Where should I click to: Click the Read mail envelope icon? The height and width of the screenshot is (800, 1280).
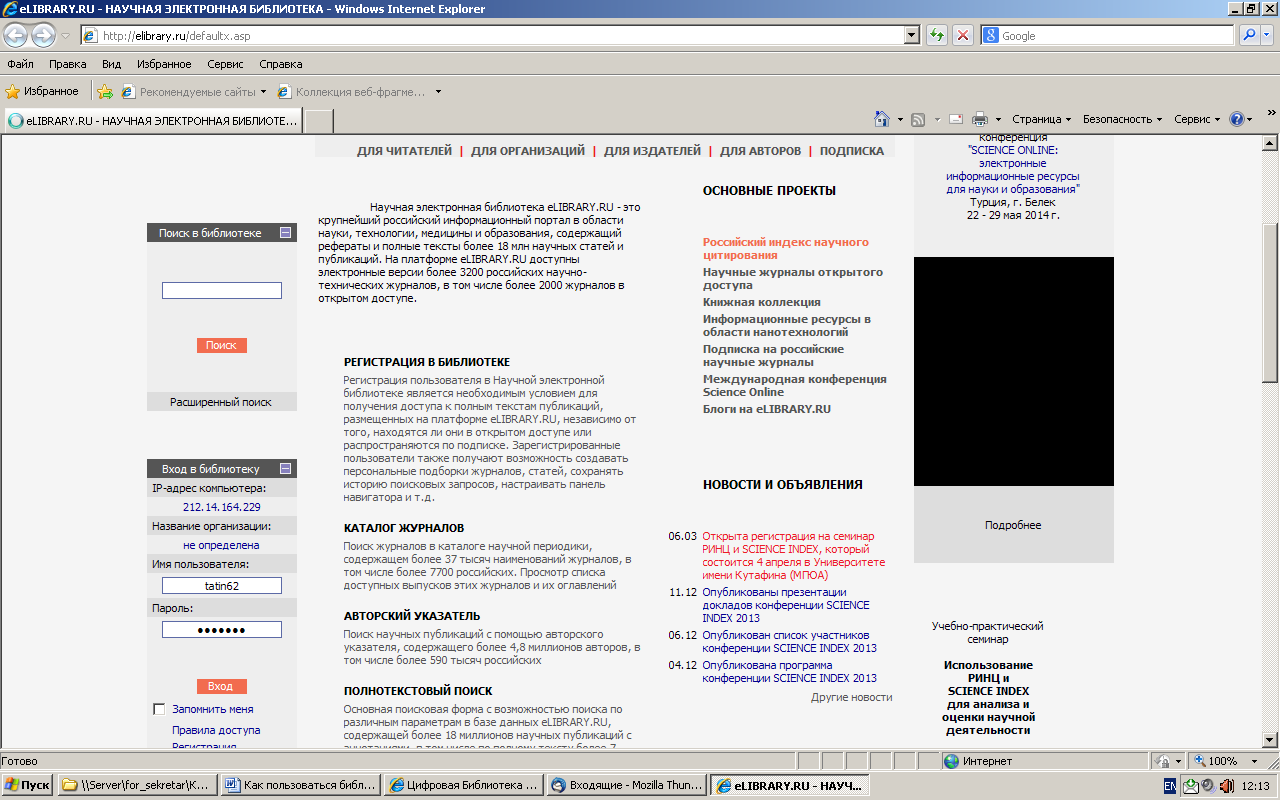[x=955, y=118]
